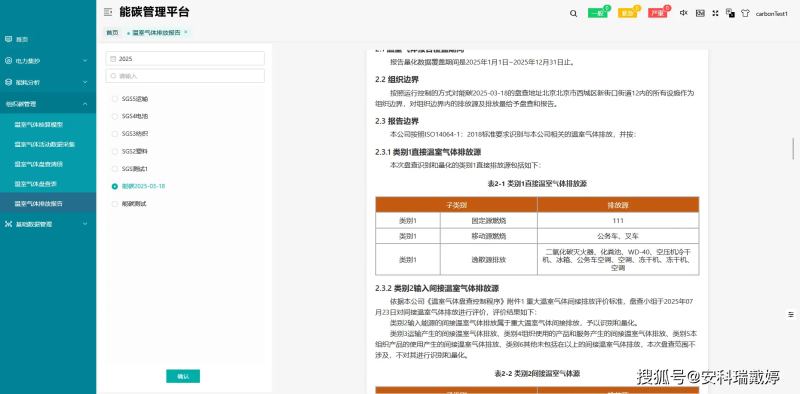This screenshot has height=394, width=800.
Task: Select the 能碳测试 radio option
Action: tap(115, 204)
